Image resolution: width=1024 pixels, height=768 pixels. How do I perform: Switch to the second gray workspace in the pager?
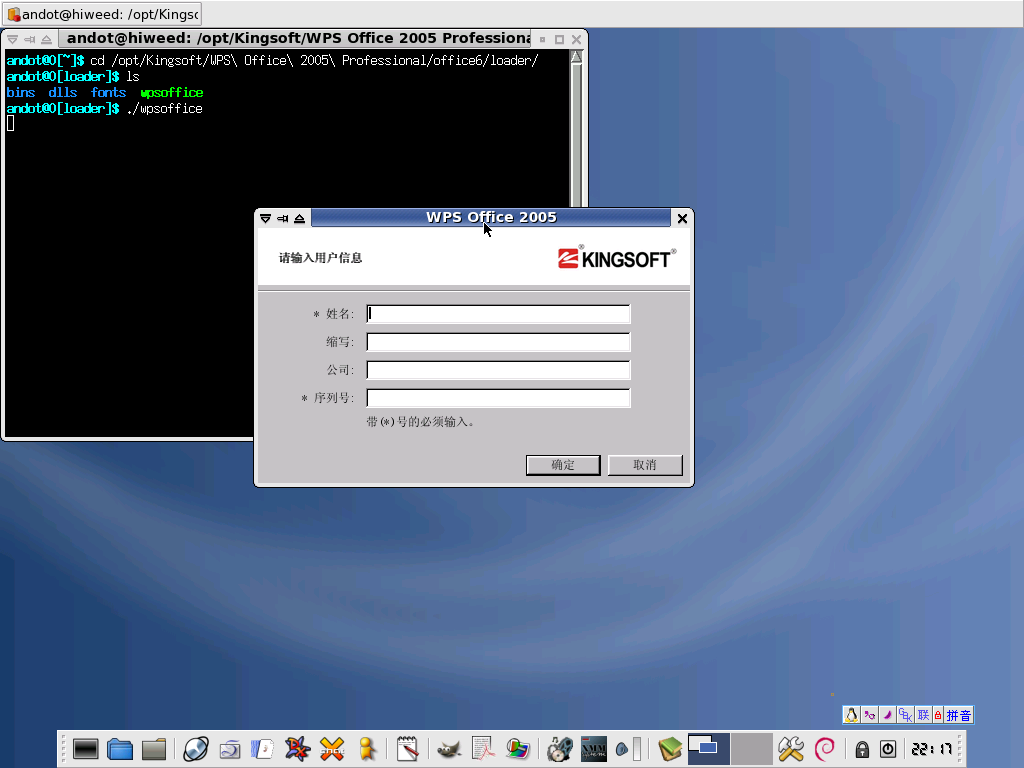752,749
